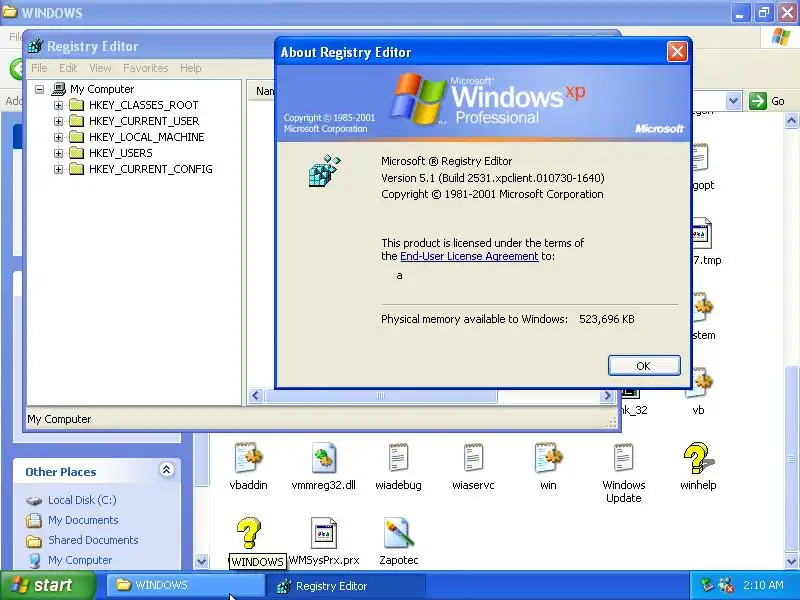Click OK in About Registry Editor dialog
Image resolution: width=800 pixels, height=600 pixels.
pyautogui.click(x=644, y=366)
